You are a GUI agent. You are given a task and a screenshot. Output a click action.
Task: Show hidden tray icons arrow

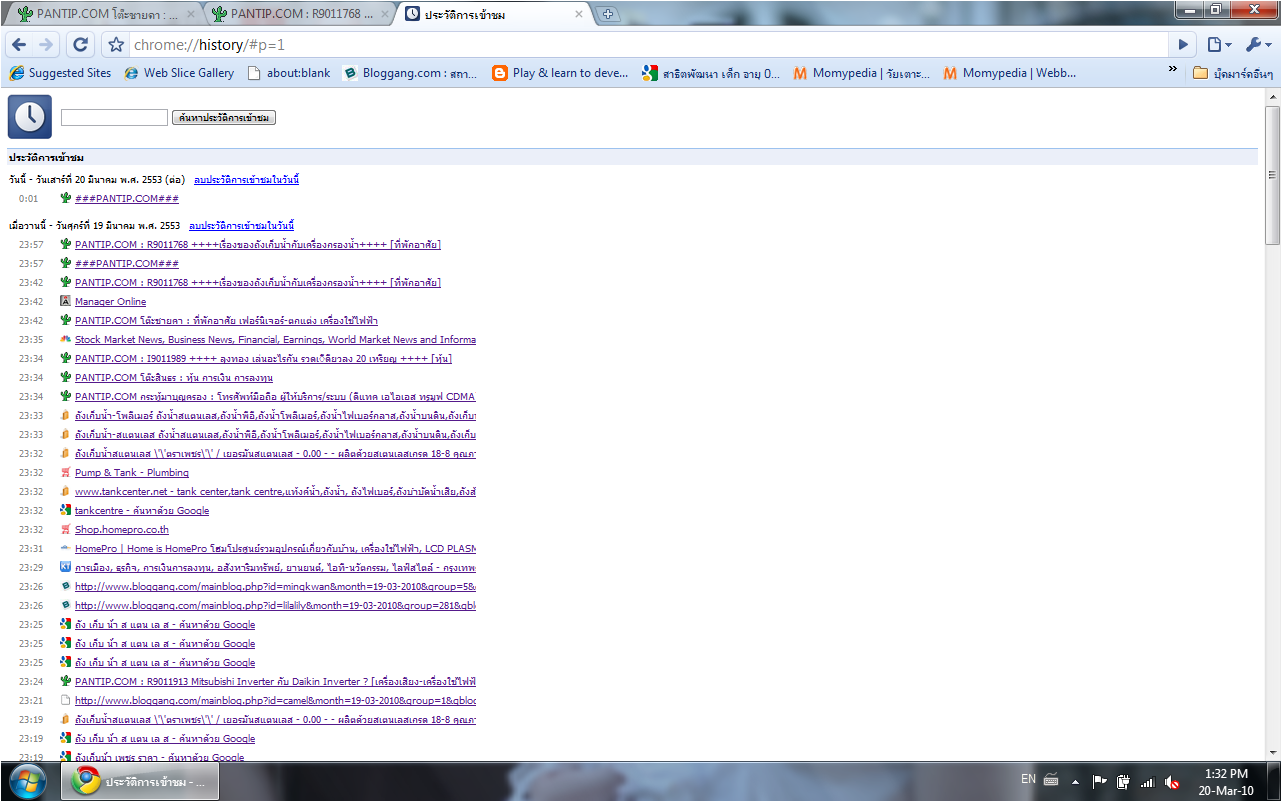[x=1076, y=781]
